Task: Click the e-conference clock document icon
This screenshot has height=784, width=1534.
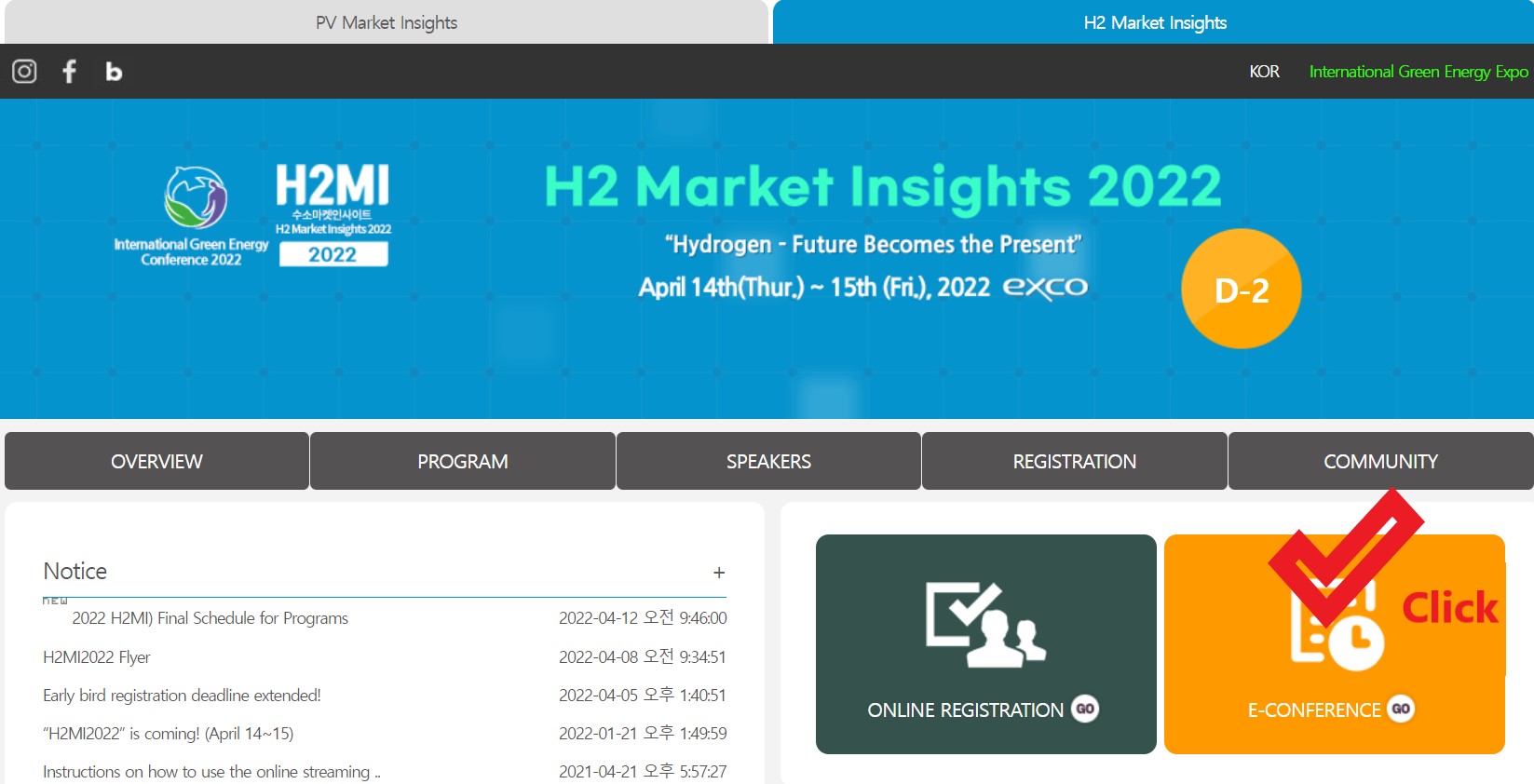Action: (x=1337, y=624)
